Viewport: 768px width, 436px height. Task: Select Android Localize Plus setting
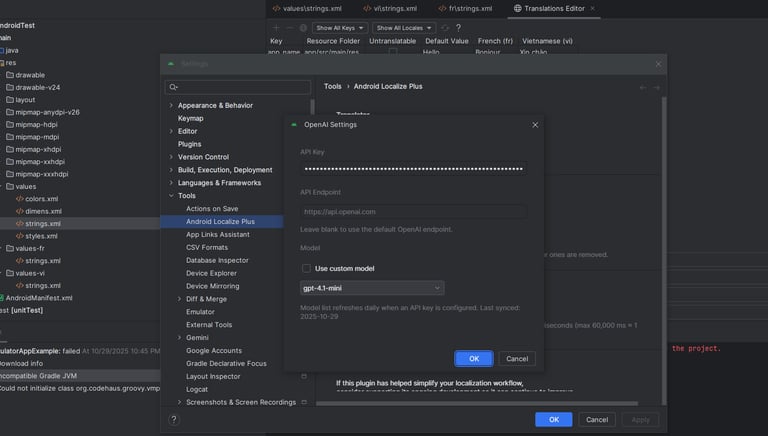point(220,221)
